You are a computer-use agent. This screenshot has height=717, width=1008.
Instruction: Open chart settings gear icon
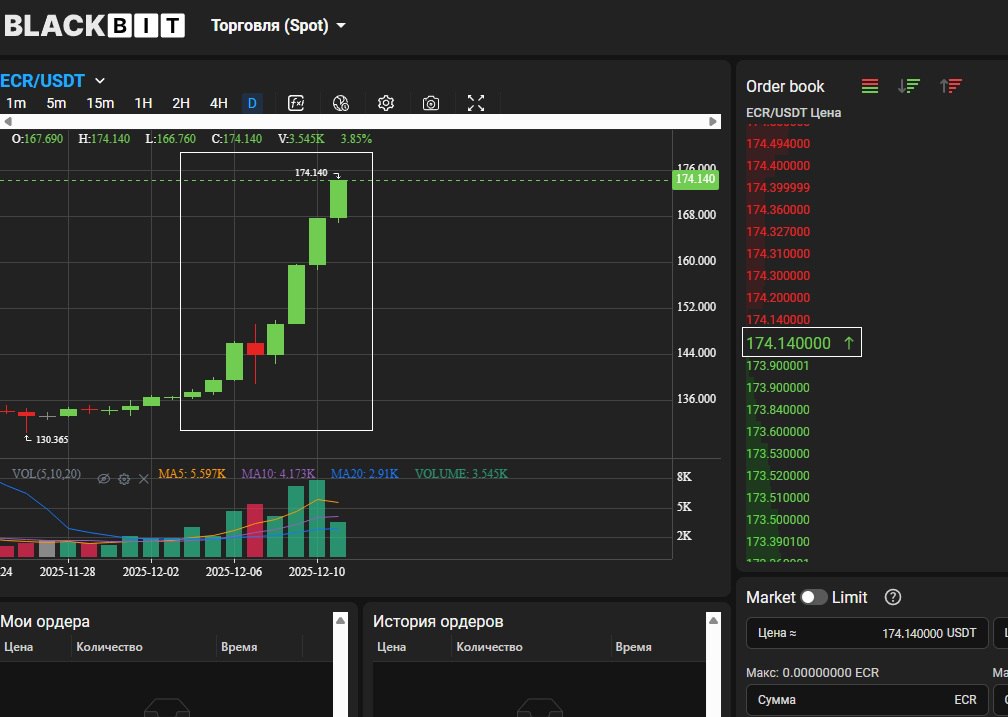tap(386, 103)
